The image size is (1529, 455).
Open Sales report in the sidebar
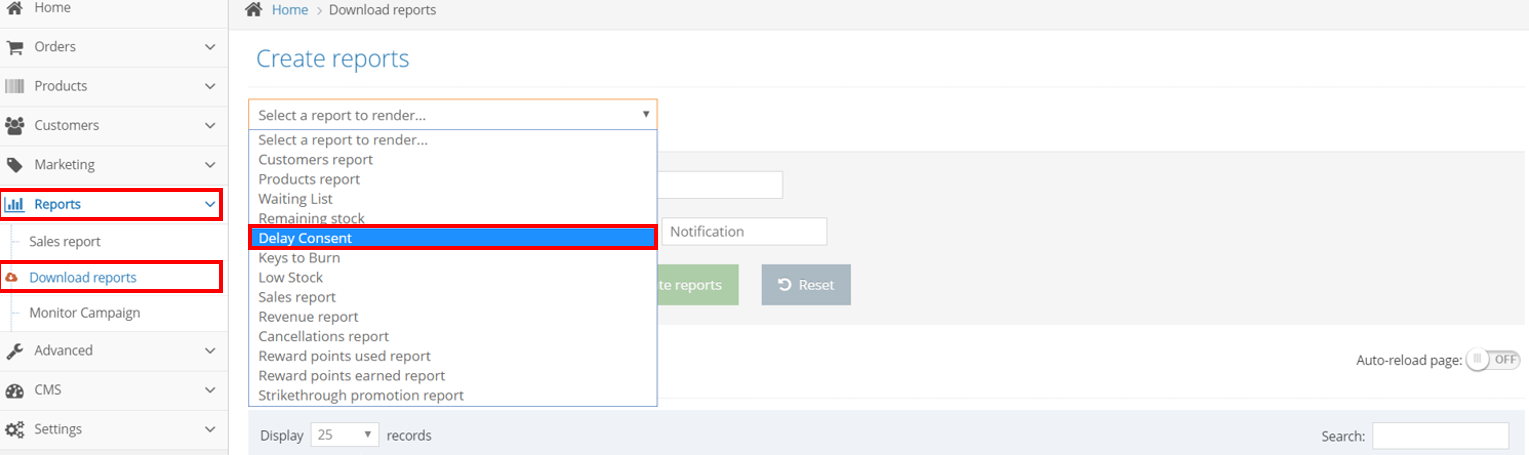pos(65,242)
